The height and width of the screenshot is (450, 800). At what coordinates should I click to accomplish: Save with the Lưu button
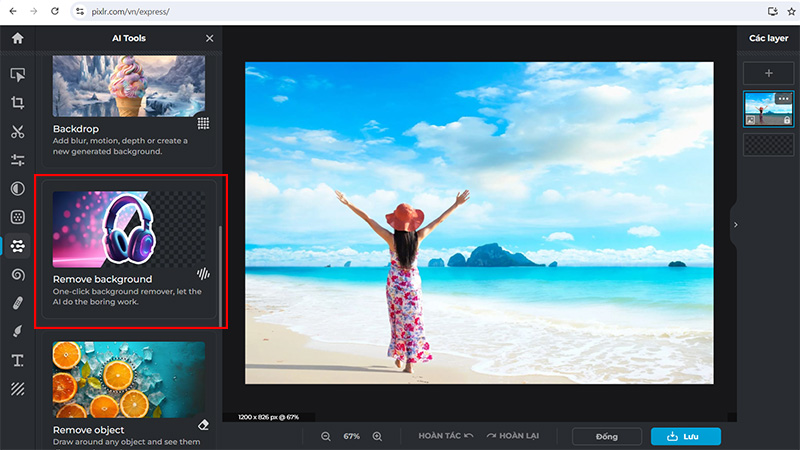click(x=686, y=436)
